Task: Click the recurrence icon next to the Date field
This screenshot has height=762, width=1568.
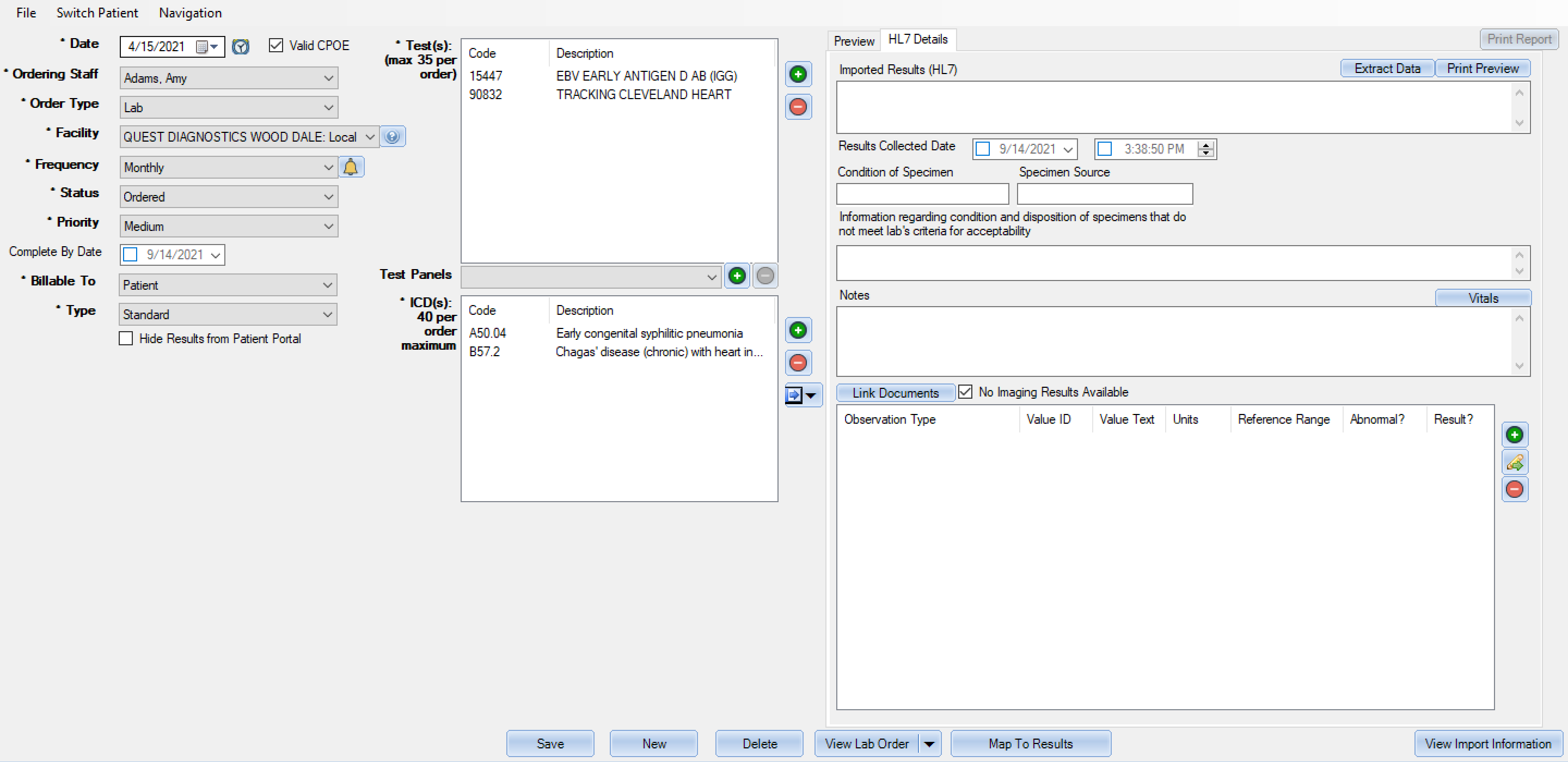Action: (x=241, y=46)
